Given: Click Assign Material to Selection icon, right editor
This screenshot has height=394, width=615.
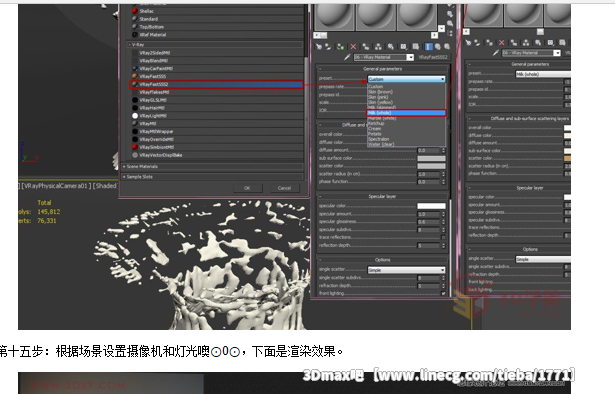Looking at the screenshot, I should (490, 43).
